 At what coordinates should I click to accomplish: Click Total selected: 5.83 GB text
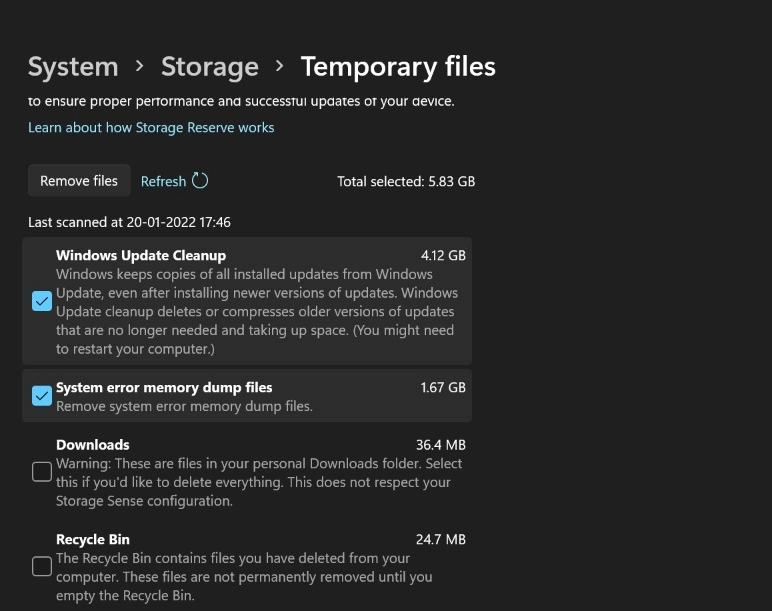coord(406,181)
